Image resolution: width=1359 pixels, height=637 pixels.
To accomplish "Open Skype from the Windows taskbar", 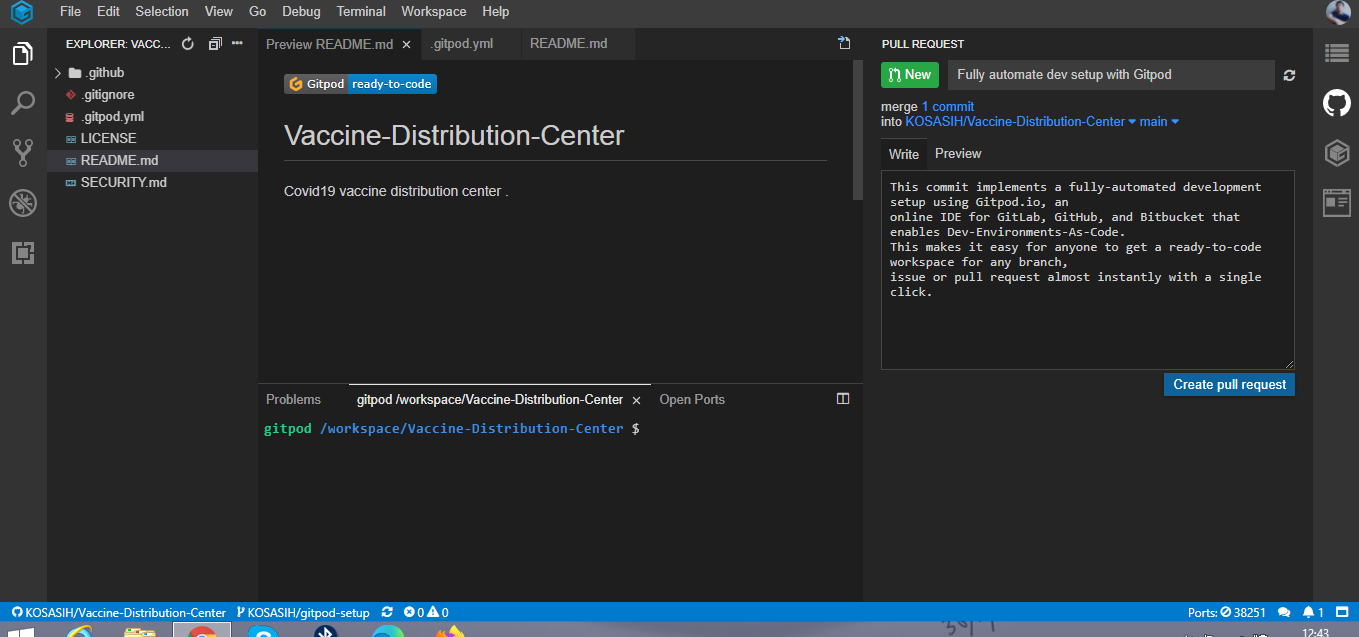I will pyautogui.click(x=263, y=632).
